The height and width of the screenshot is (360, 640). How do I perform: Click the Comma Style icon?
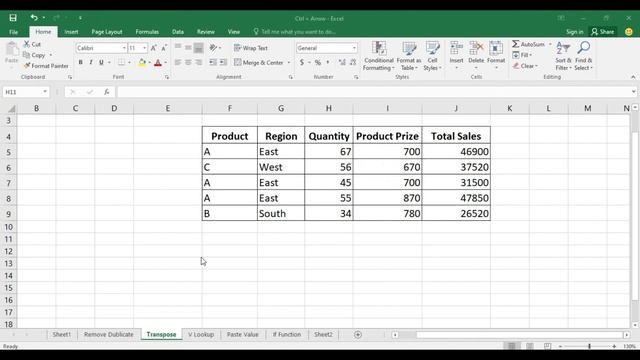(x=328, y=62)
